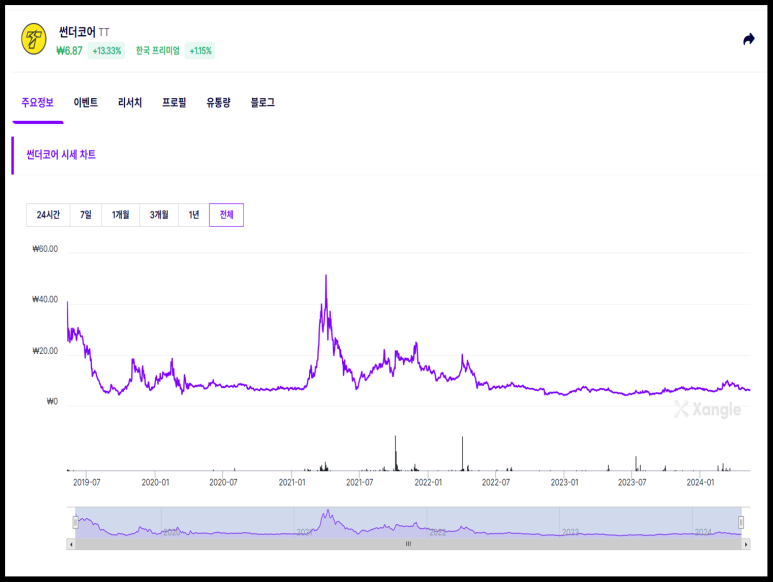
Task: Click the 2023-07 date label
Action: [632, 482]
